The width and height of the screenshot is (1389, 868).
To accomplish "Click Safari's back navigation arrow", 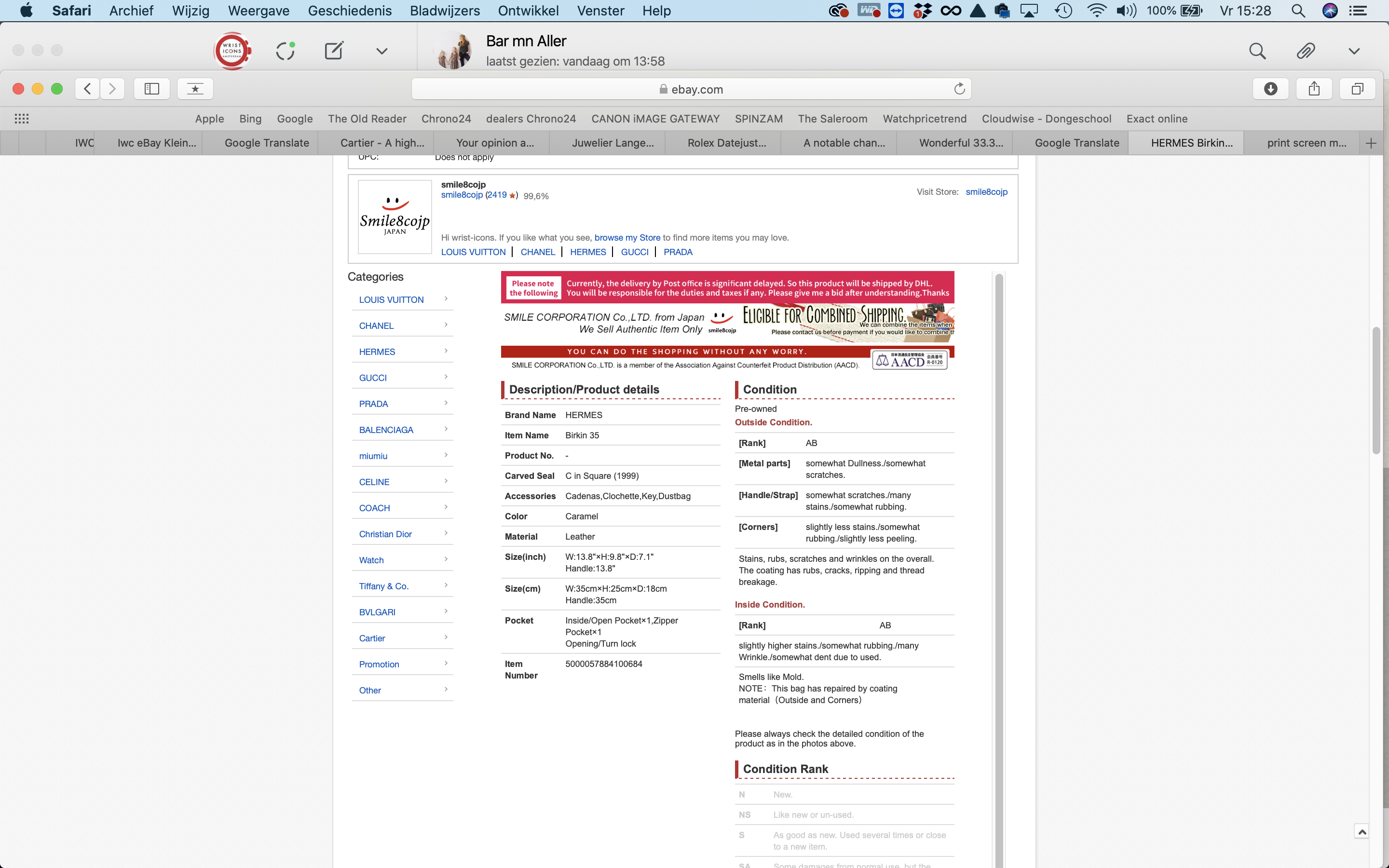I will (87, 88).
